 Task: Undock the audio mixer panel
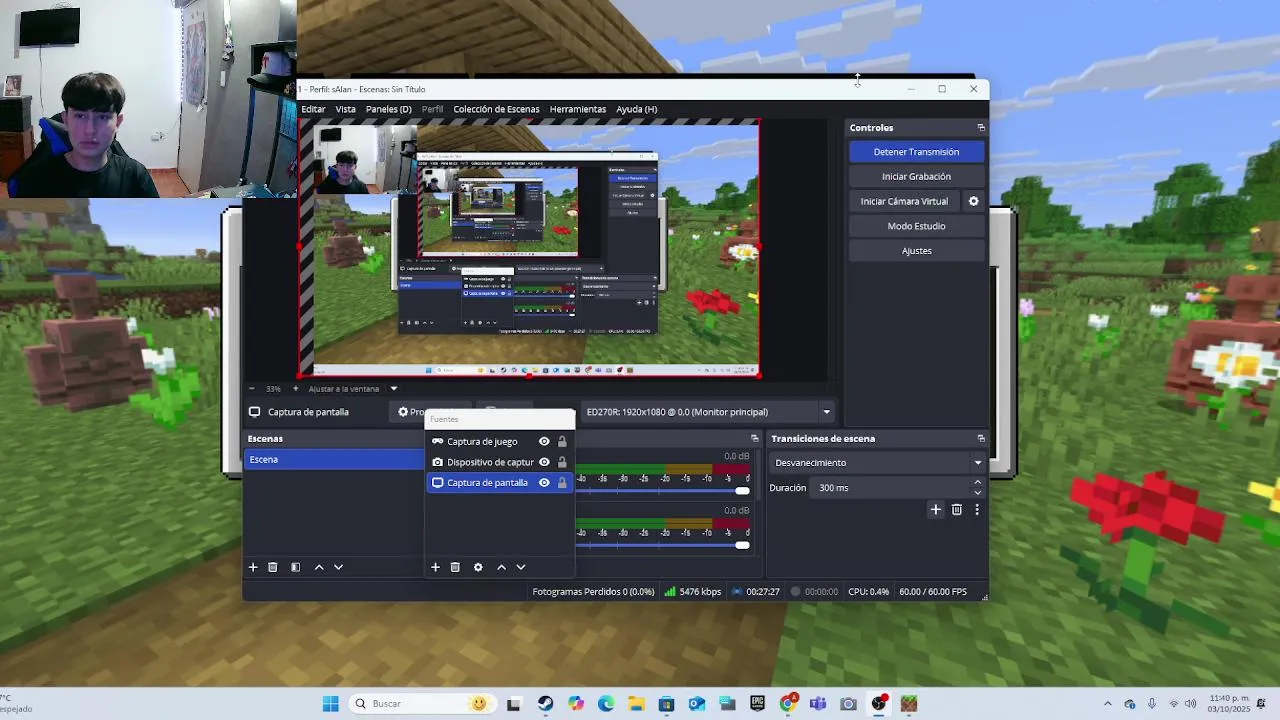(755, 439)
